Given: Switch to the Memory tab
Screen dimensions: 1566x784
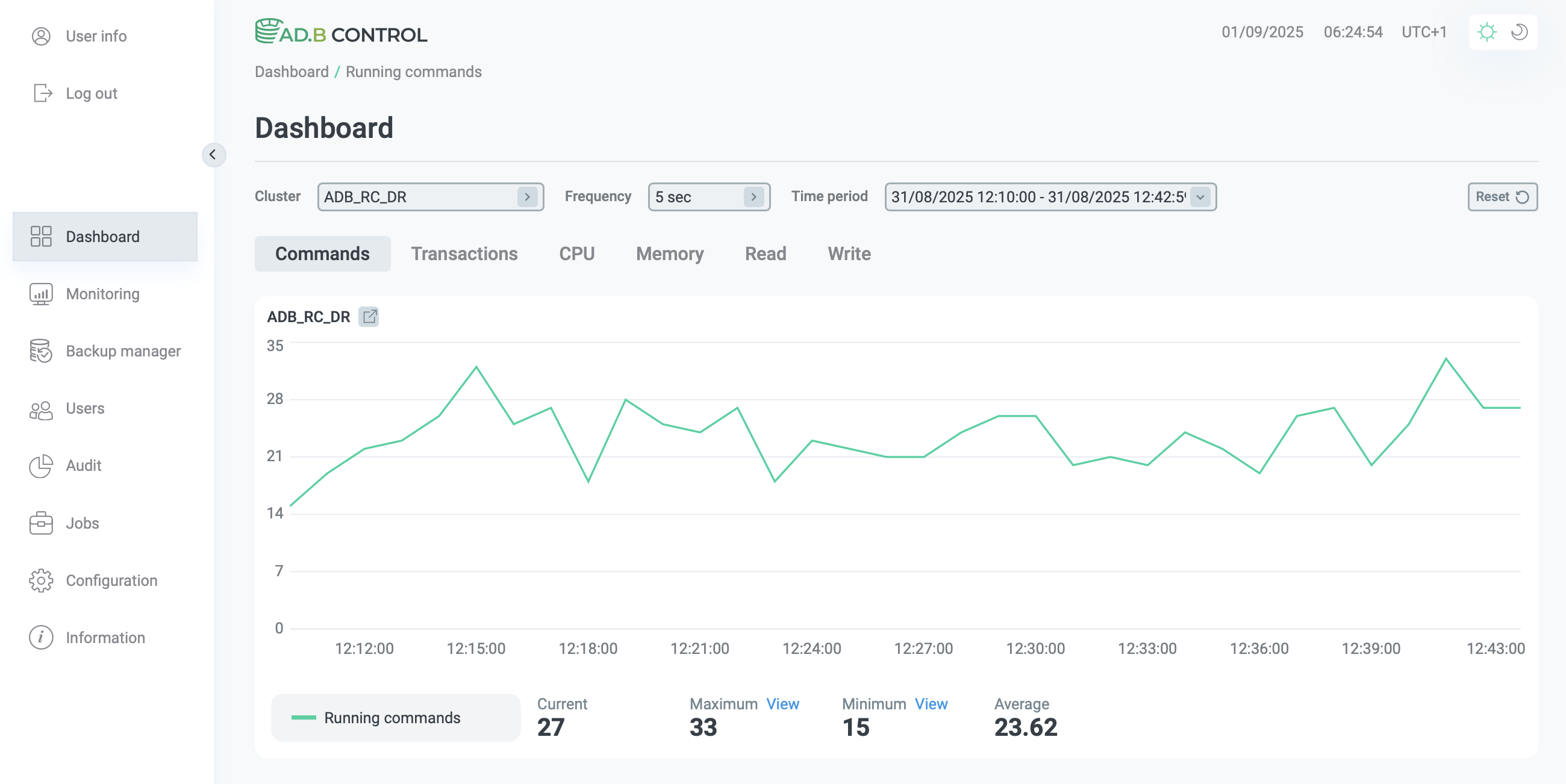Looking at the screenshot, I should pos(669,254).
